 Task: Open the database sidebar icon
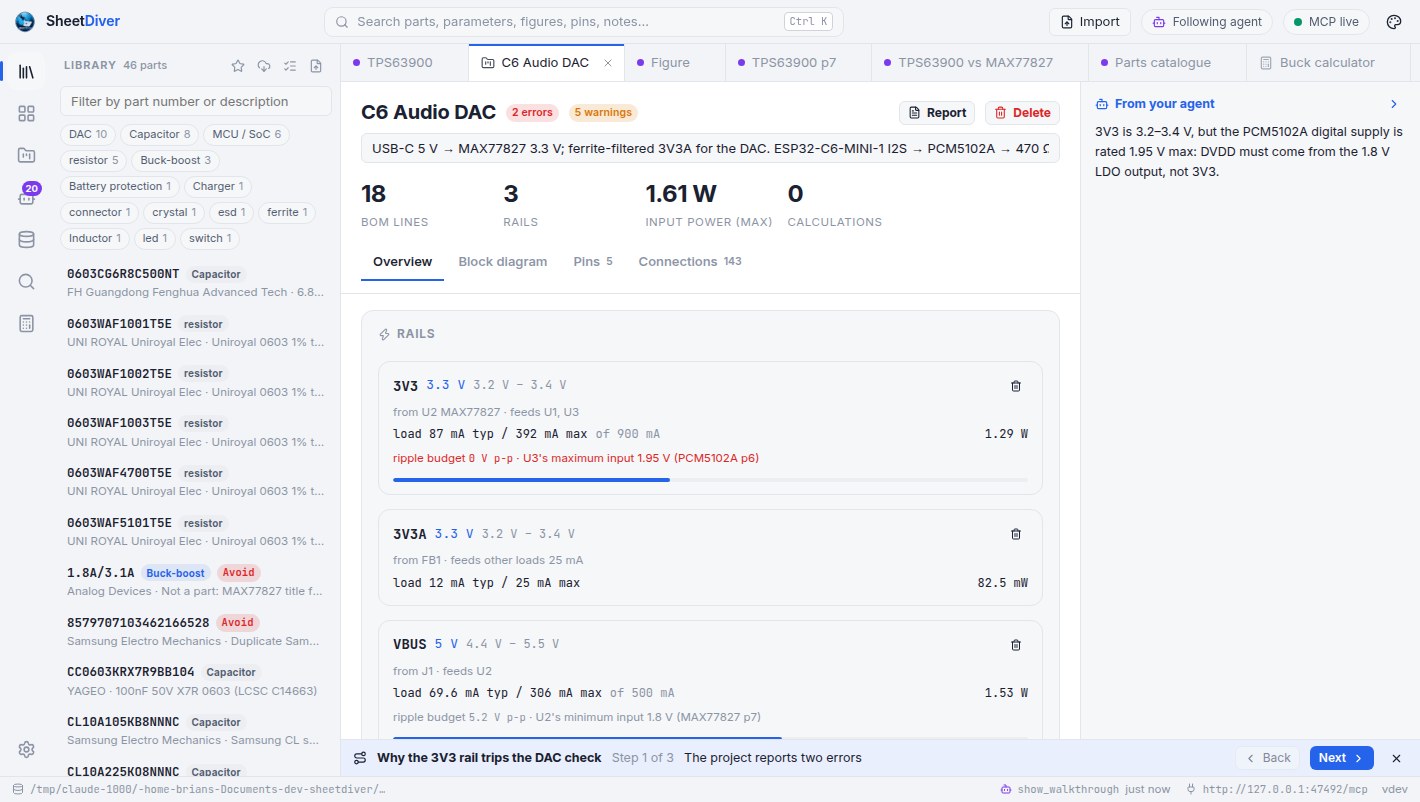[27, 239]
